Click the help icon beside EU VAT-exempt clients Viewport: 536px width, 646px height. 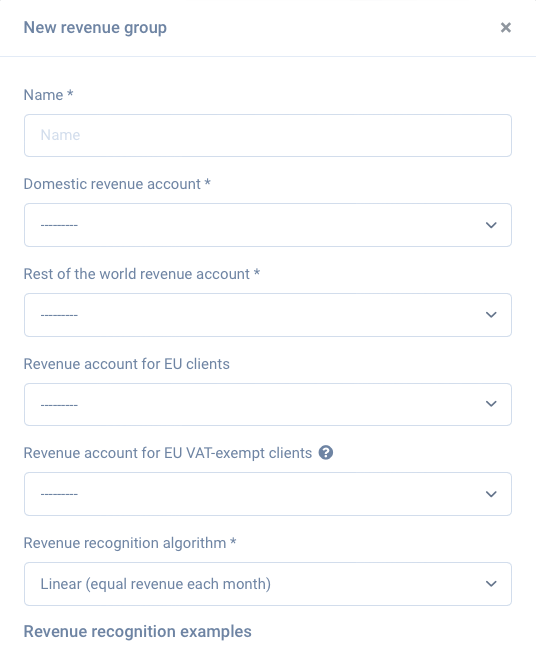[x=325, y=453]
